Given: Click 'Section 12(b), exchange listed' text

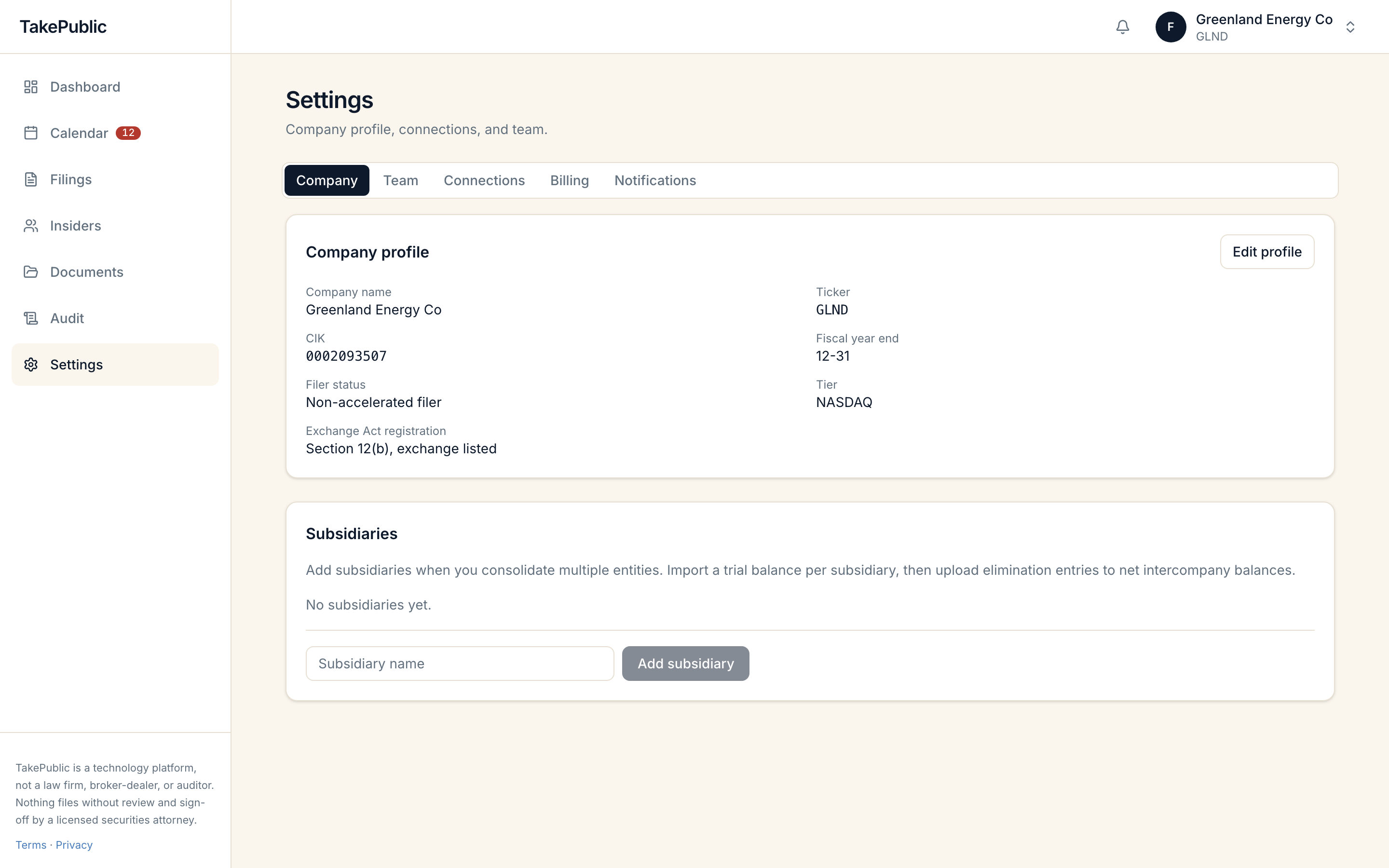Looking at the screenshot, I should (401, 449).
